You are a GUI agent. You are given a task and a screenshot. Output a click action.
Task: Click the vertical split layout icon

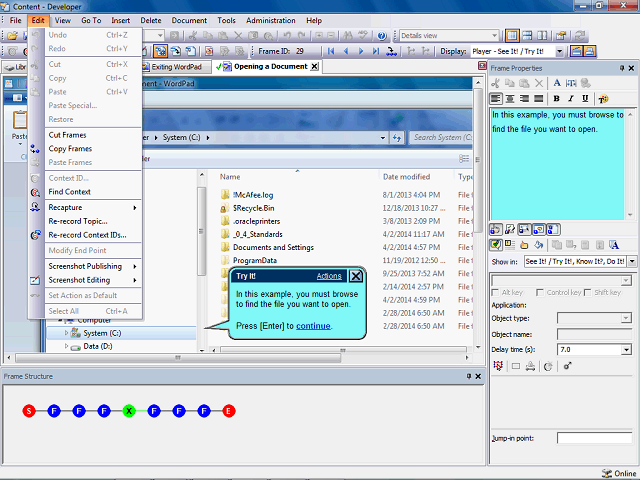point(542,36)
